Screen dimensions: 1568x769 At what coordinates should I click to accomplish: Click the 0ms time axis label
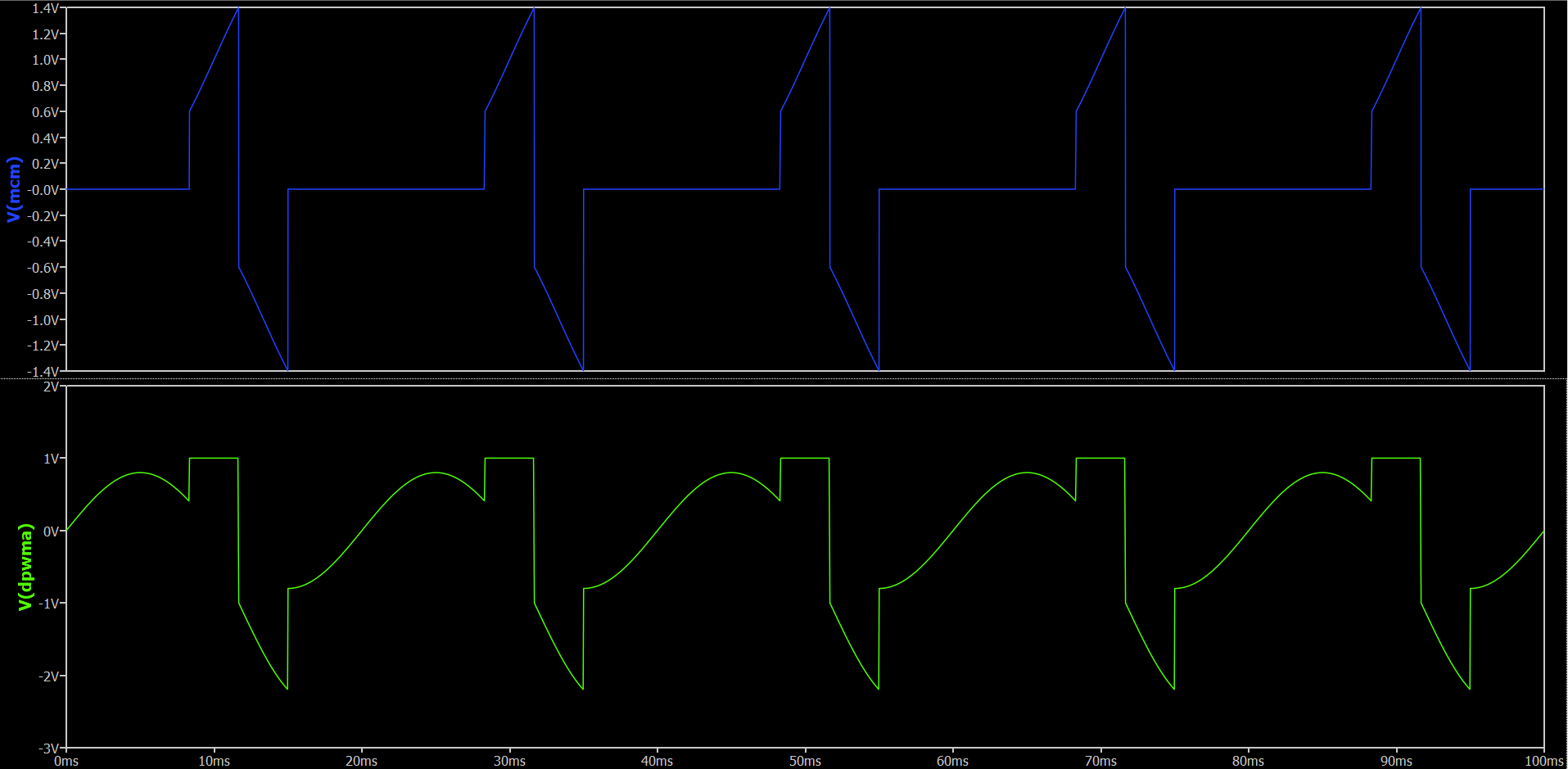click(67, 761)
